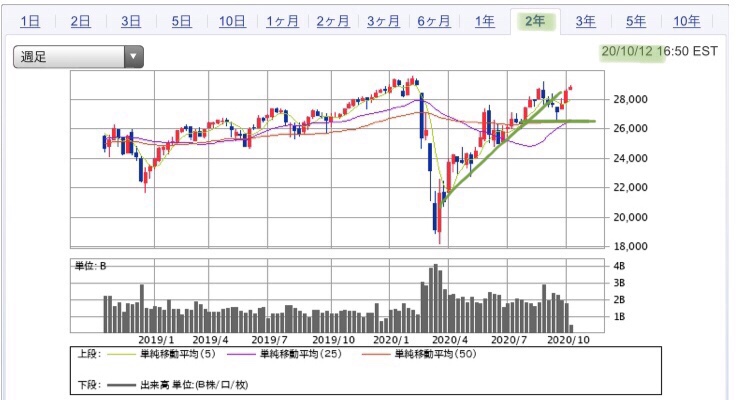Open the 3日 chart range
This screenshot has height=400, width=745.
131,21
